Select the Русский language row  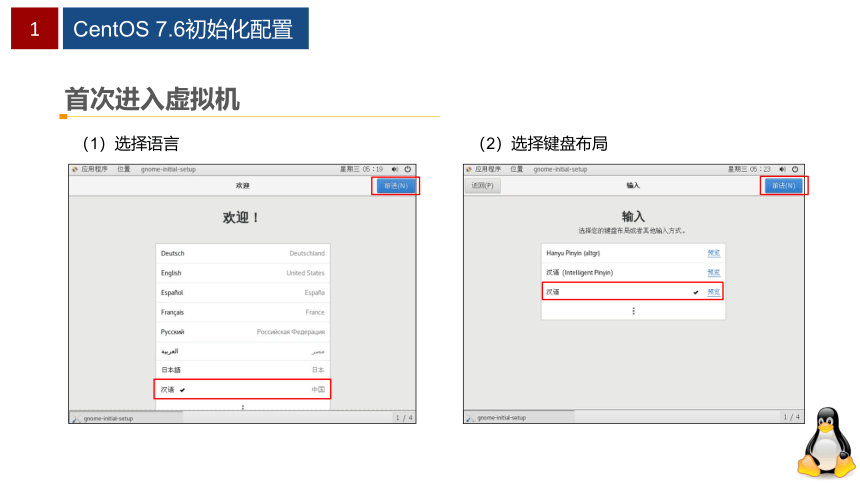coord(243,332)
